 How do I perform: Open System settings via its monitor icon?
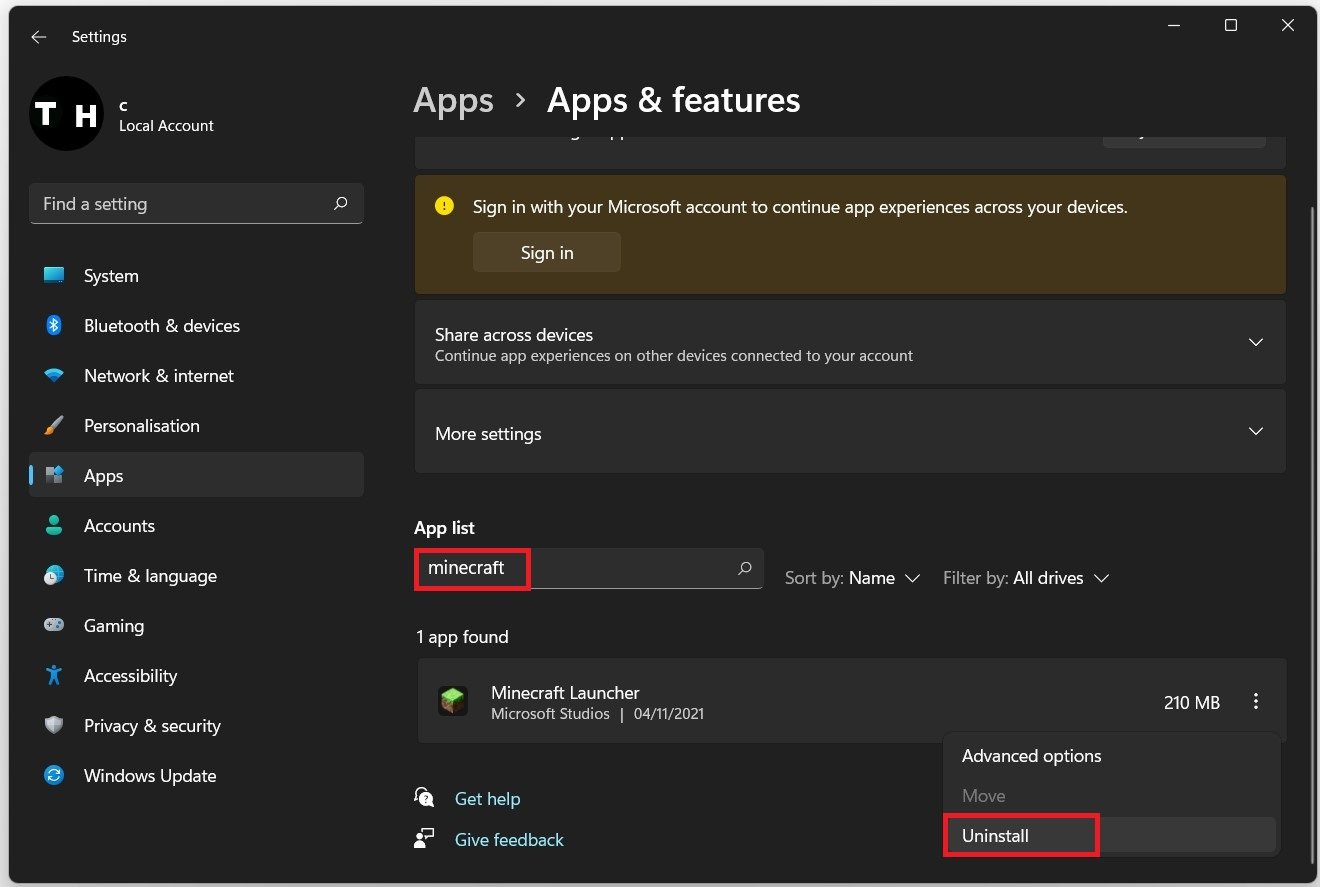point(54,276)
